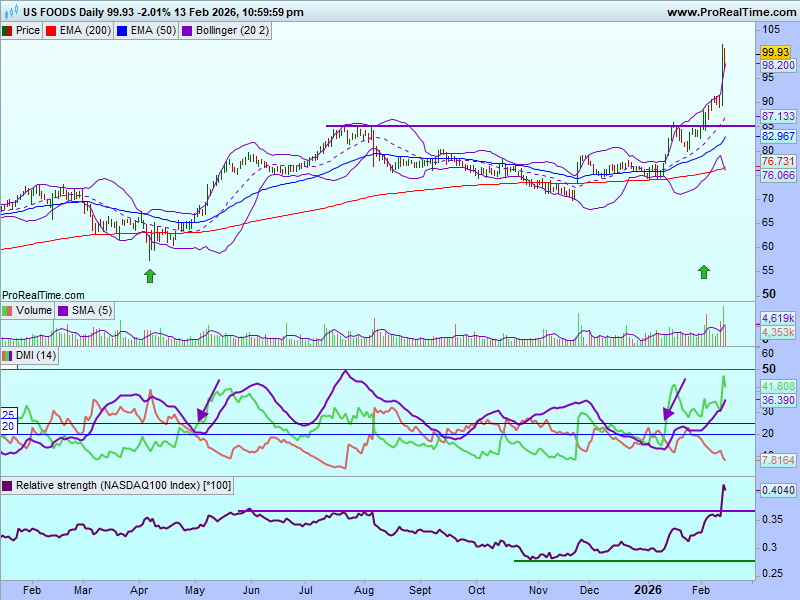Click the green up arrow marker in February 2026

704,271
